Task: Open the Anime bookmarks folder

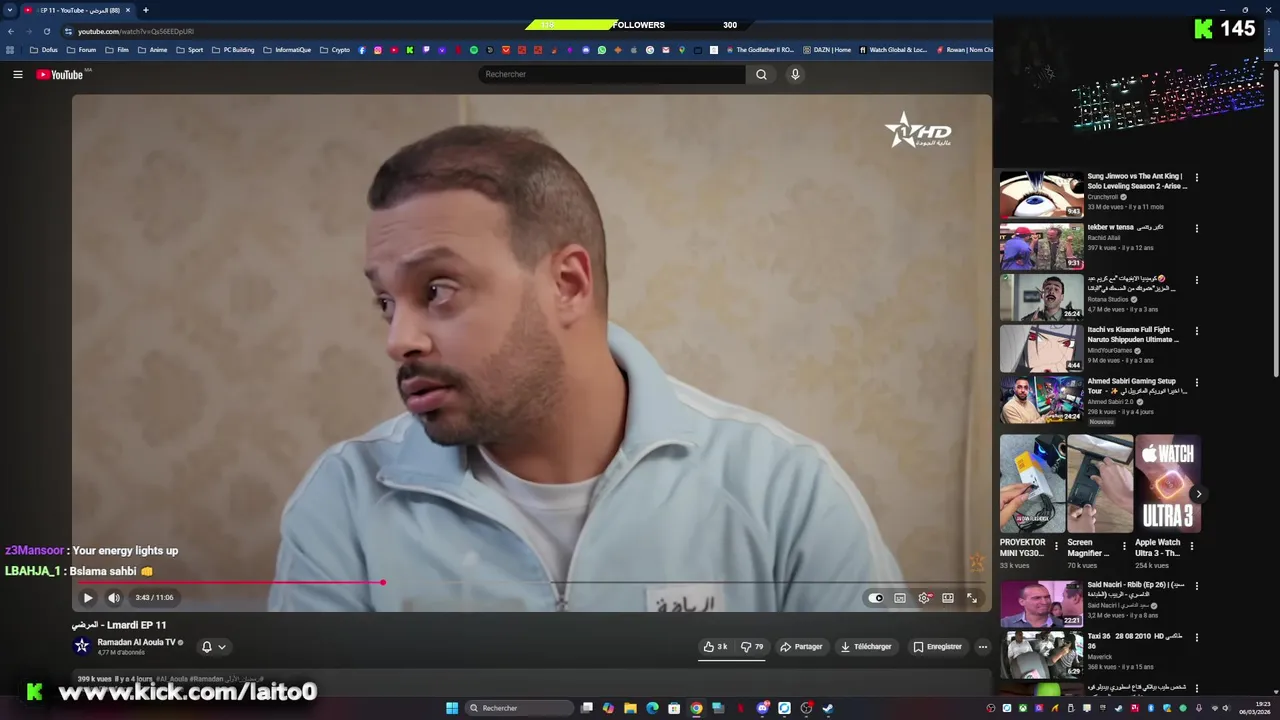Action: coord(152,50)
